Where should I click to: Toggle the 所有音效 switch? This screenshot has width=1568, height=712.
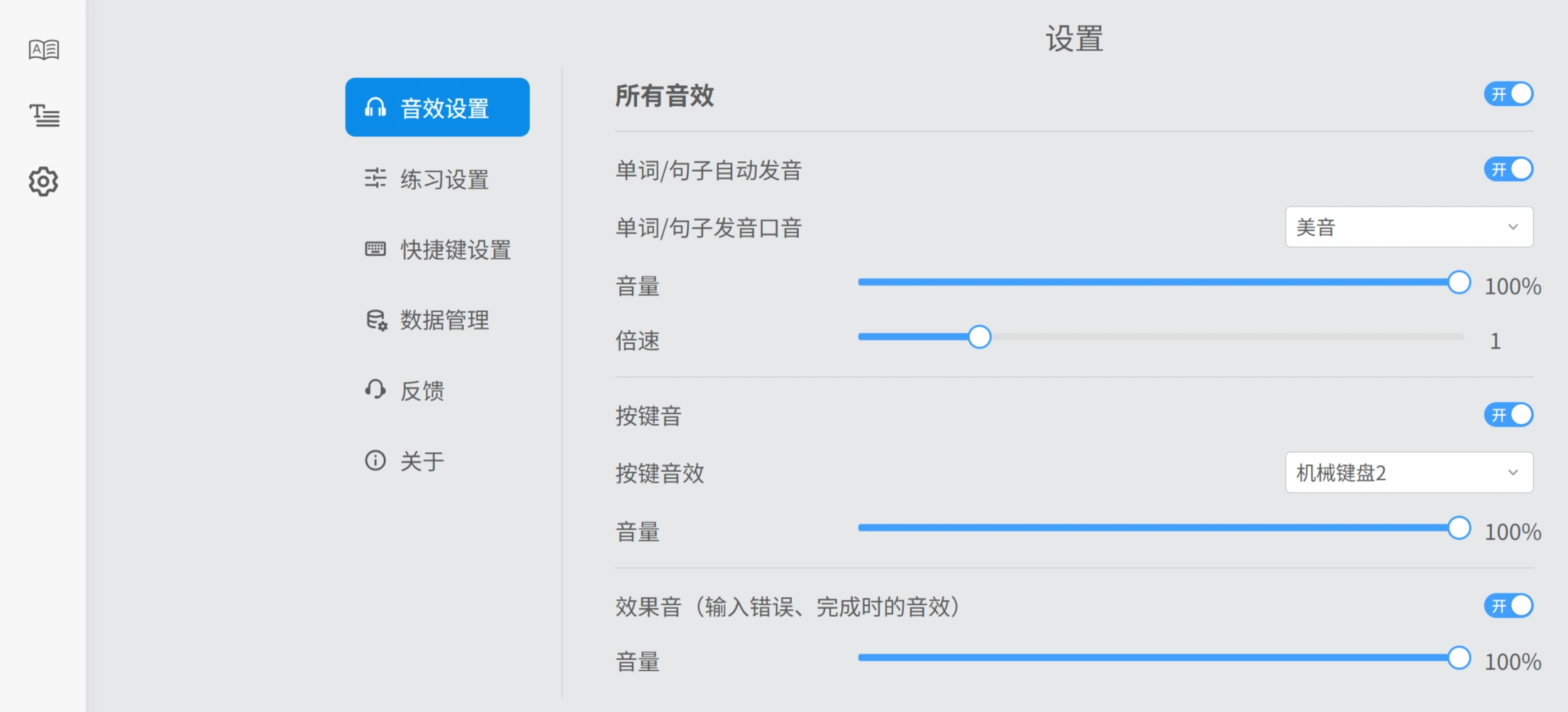pos(1508,94)
